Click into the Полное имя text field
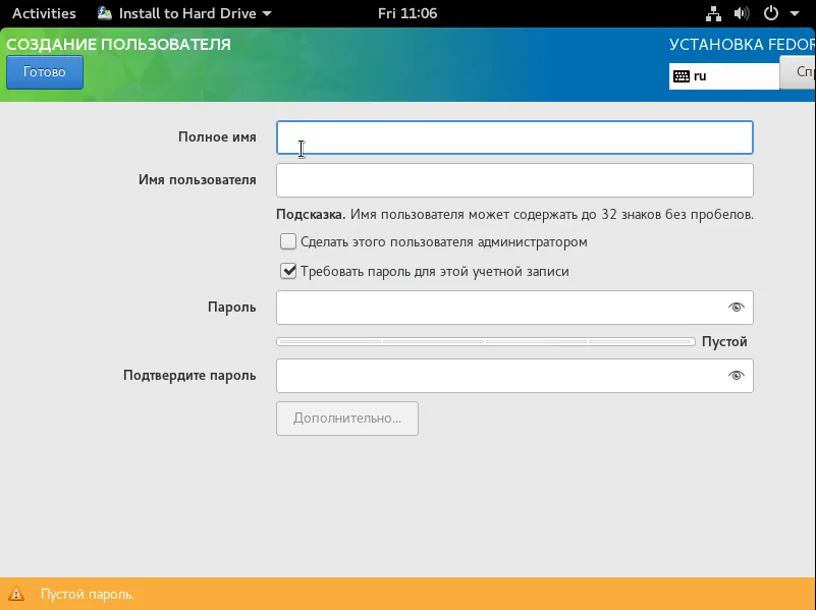Image resolution: width=816 pixels, height=610 pixels. click(515, 137)
